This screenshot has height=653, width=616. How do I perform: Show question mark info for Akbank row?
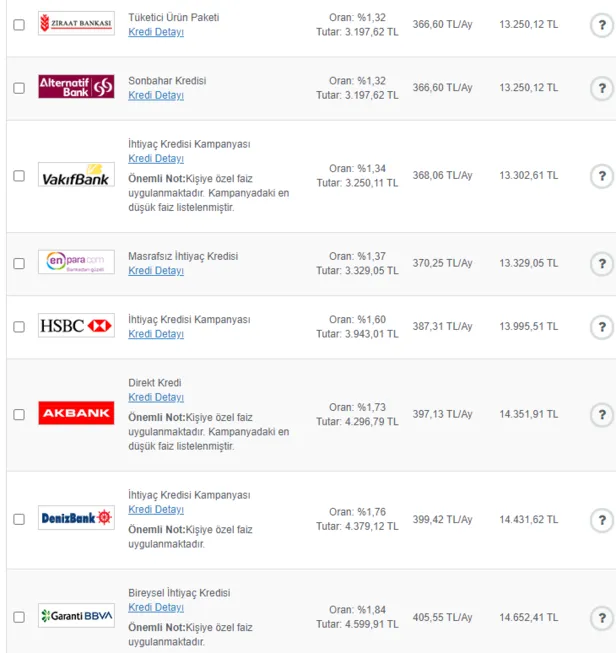click(601, 414)
